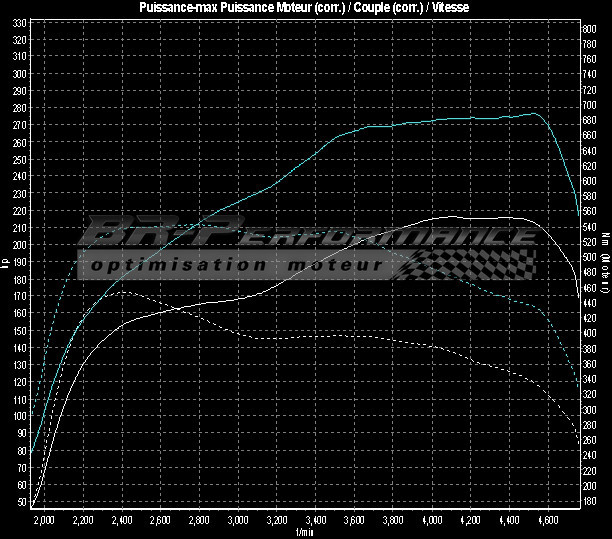Click the 2,000 tick on the x-axis
This screenshot has height=539, width=612.
pos(44,521)
